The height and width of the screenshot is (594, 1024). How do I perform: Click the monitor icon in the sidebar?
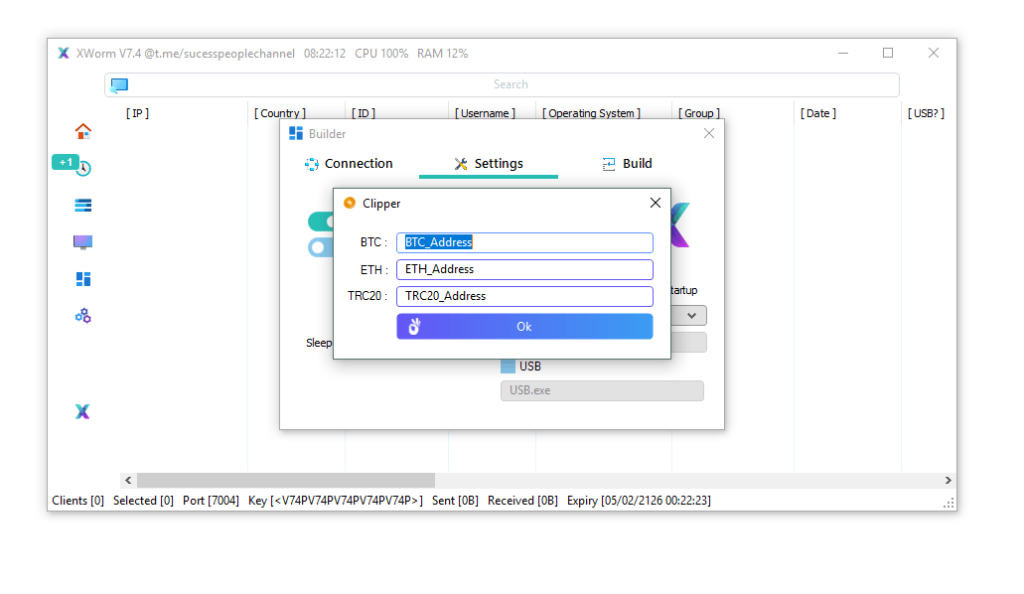pos(81,241)
